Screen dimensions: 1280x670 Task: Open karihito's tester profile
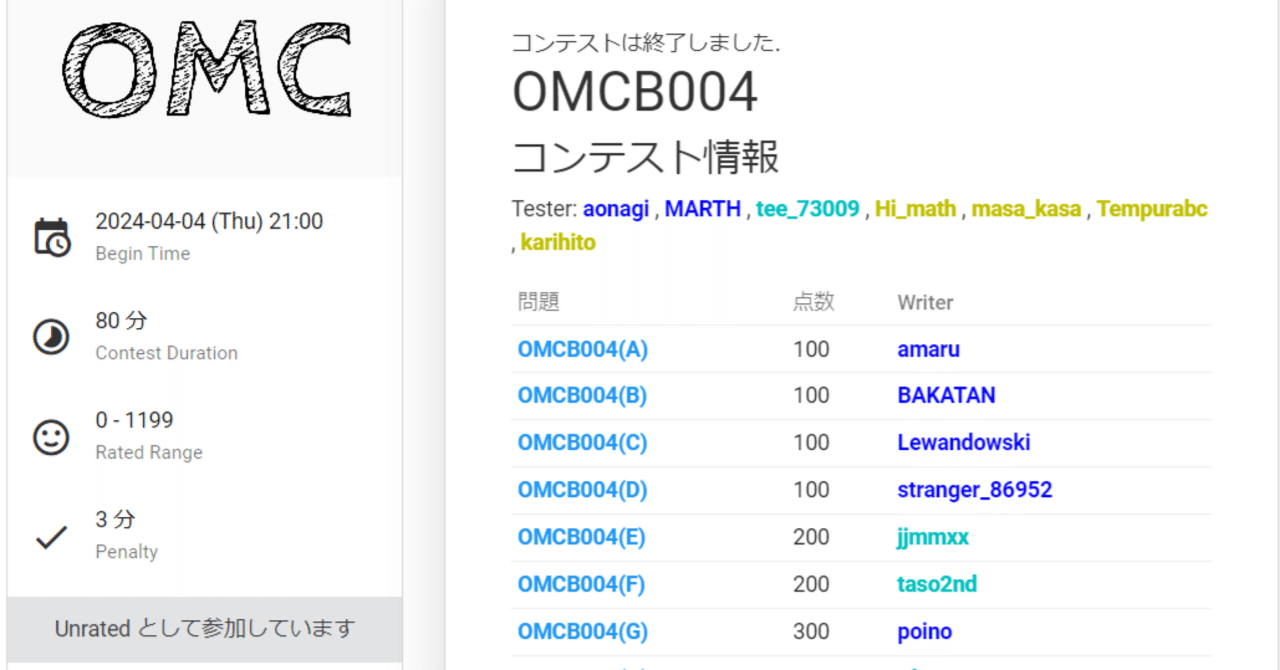click(x=558, y=241)
